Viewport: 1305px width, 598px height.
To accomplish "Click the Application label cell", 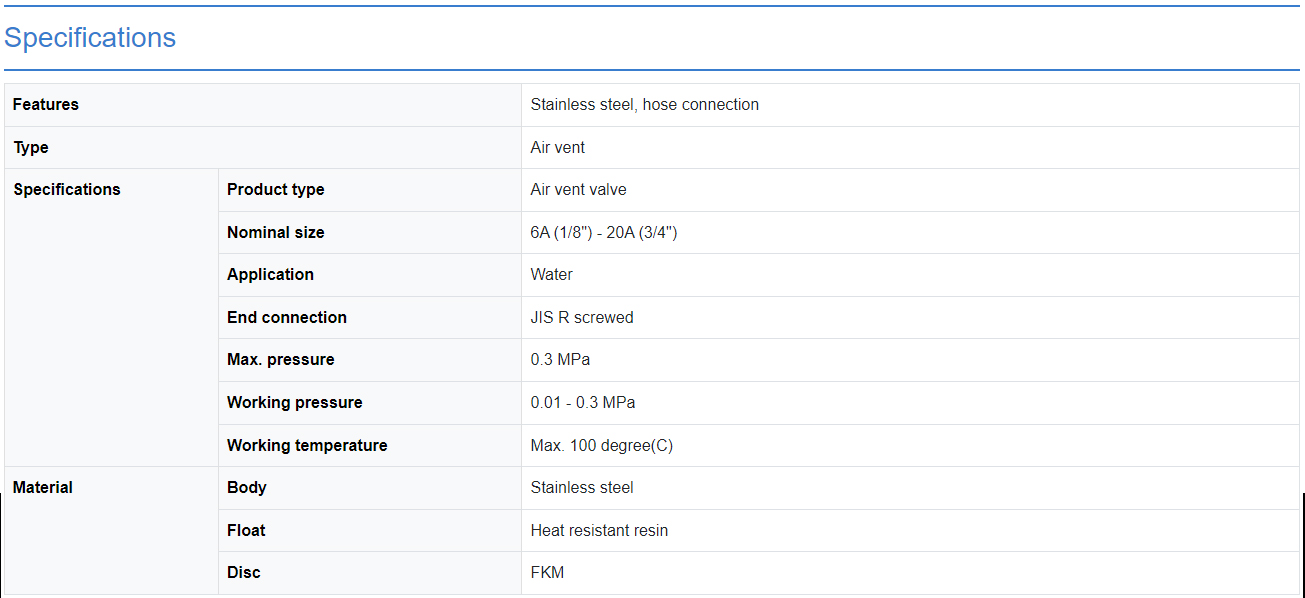I will coord(270,275).
